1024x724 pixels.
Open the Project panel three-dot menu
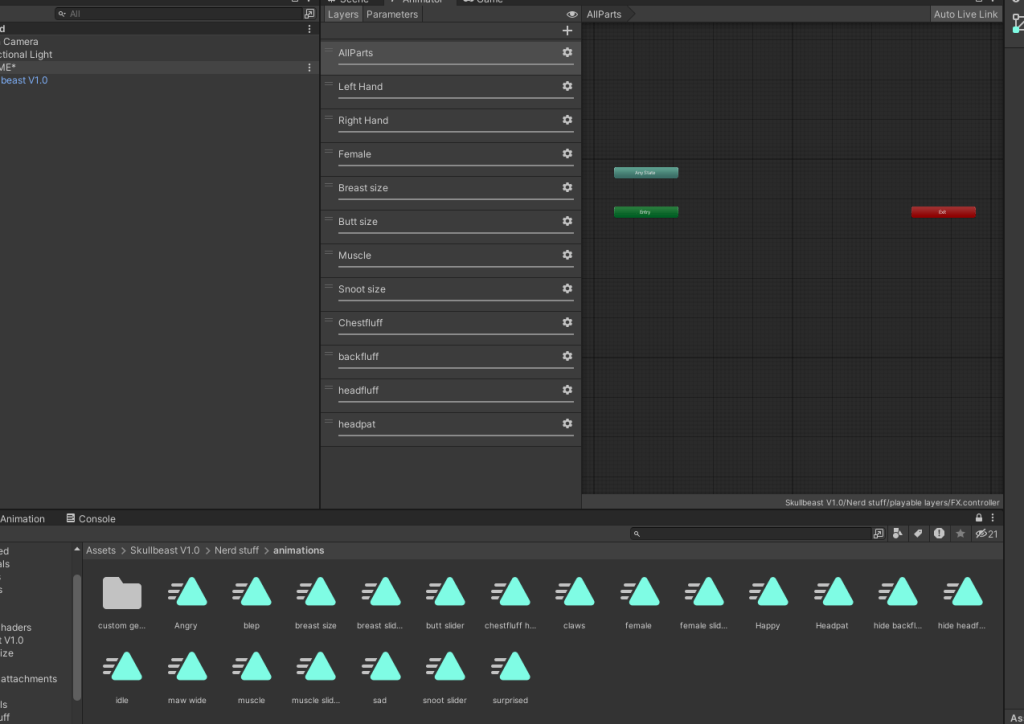994,518
